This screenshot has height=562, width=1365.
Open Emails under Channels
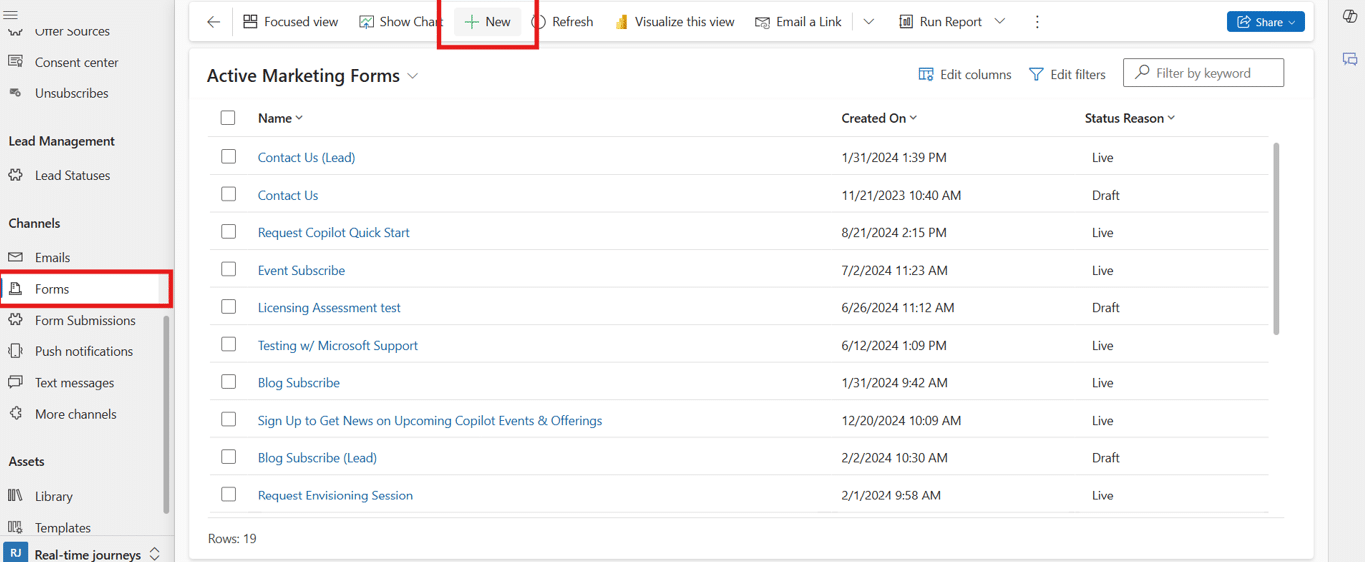point(52,257)
